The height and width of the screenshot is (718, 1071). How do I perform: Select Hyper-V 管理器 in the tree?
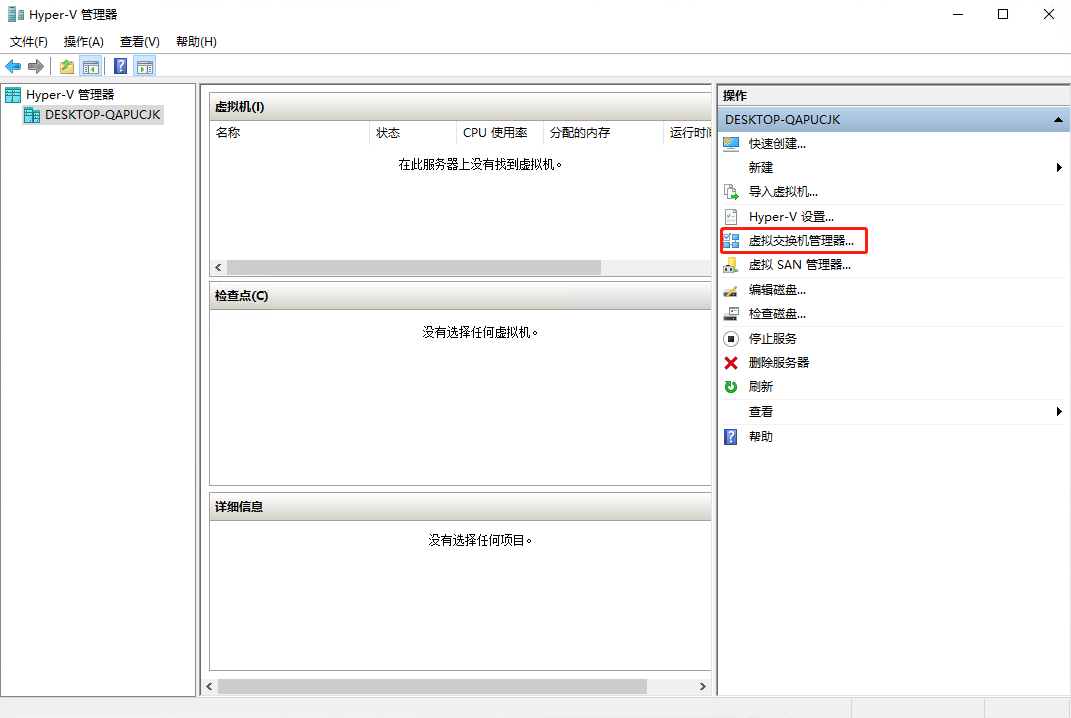point(70,94)
